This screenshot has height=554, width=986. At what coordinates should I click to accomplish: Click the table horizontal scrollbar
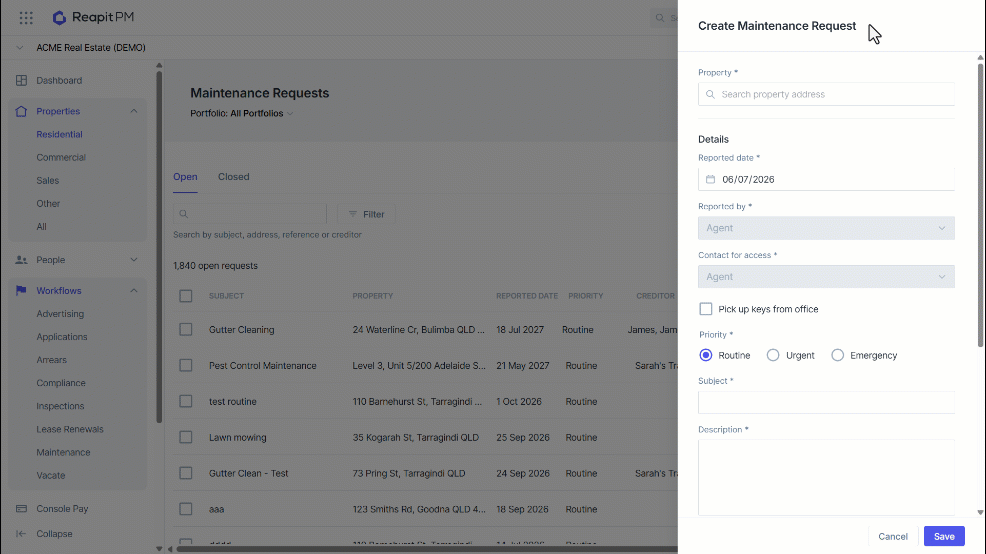pyautogui.click(x=426, y=549)
